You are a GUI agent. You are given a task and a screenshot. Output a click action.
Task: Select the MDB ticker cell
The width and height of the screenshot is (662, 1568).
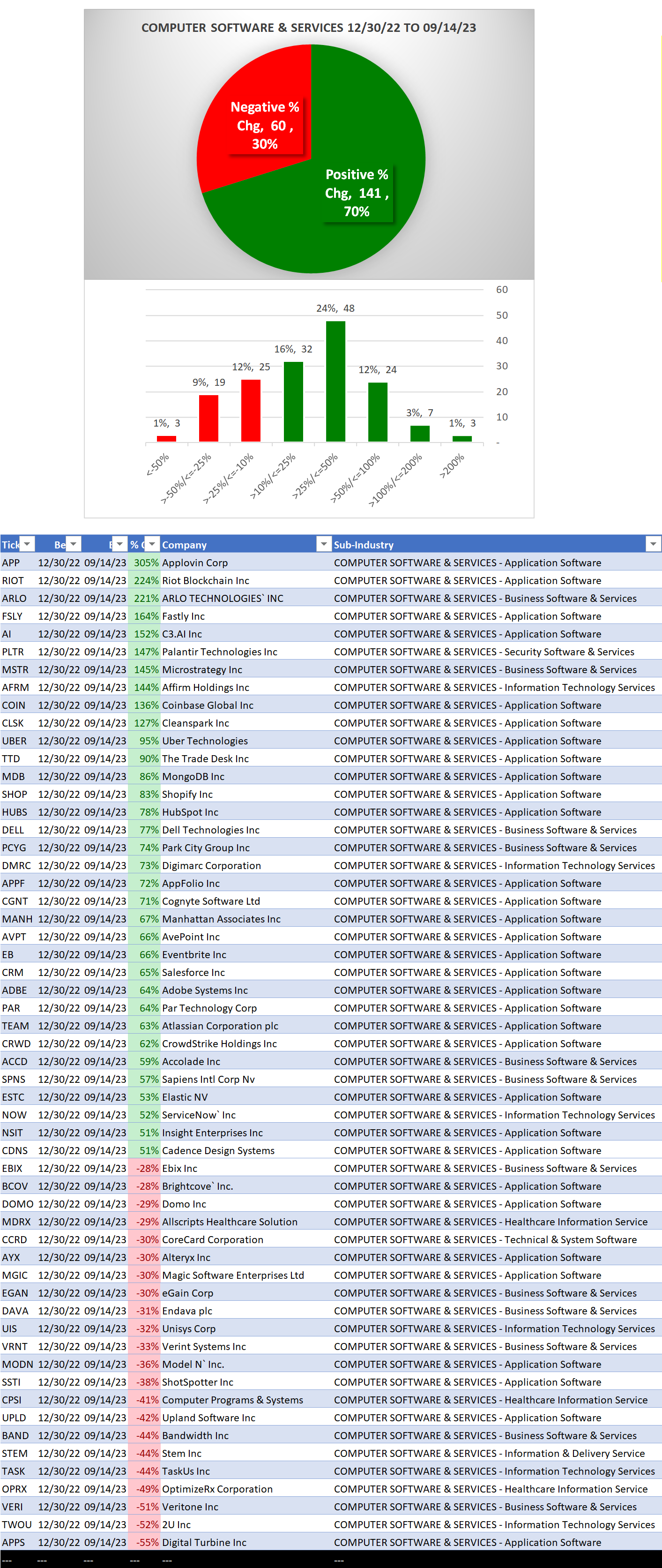click(18, 776)
